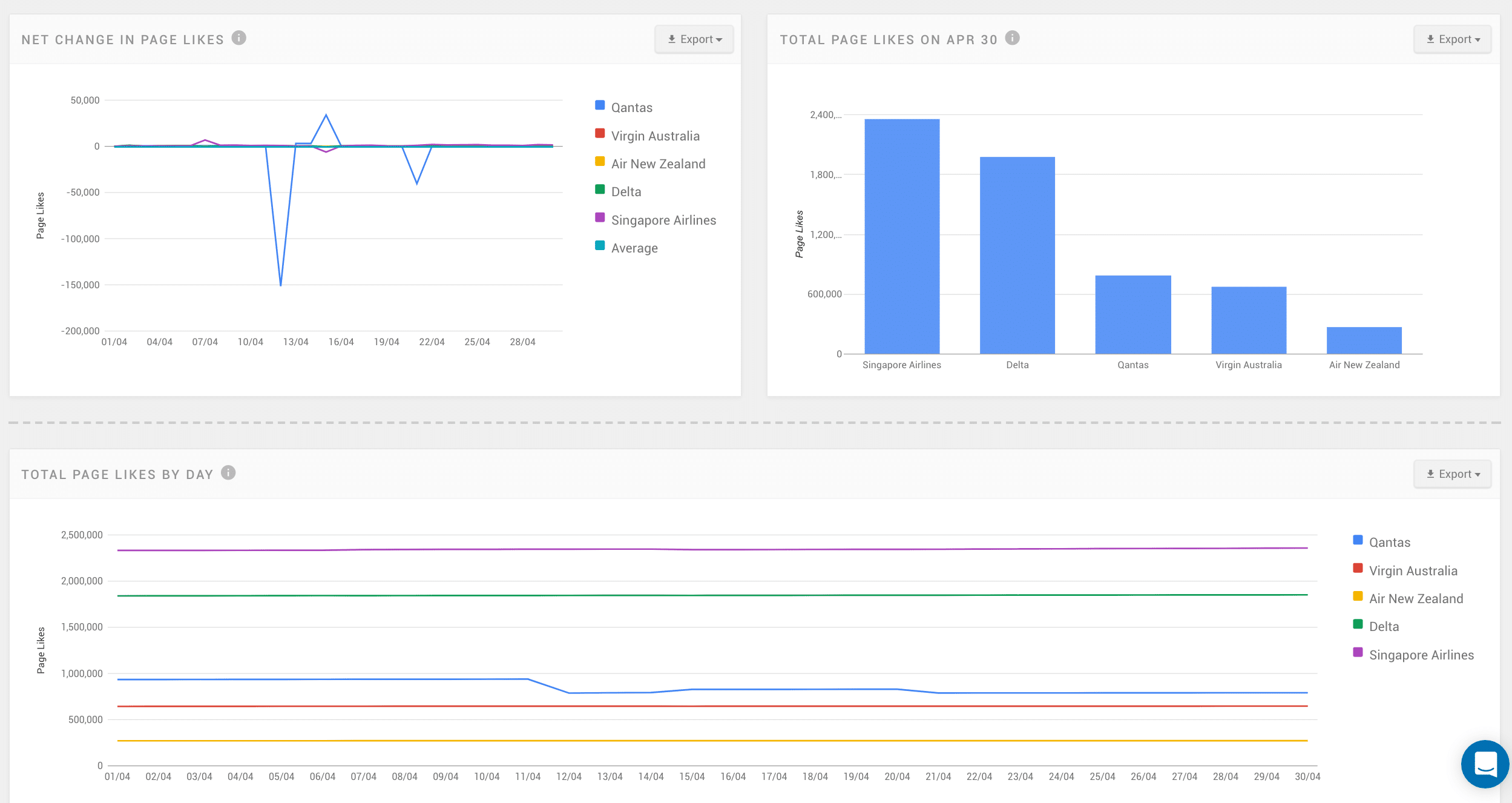The height and width of the screenshot is (803, 1512).
Task: Toggle Delta label in Net Change legend
Action: click(x=626, y=192)
